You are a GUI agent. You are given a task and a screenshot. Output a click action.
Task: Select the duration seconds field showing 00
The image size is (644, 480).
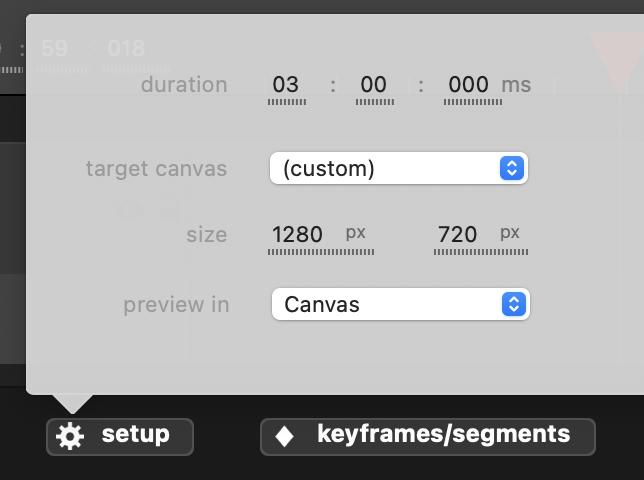pos(373,85)
